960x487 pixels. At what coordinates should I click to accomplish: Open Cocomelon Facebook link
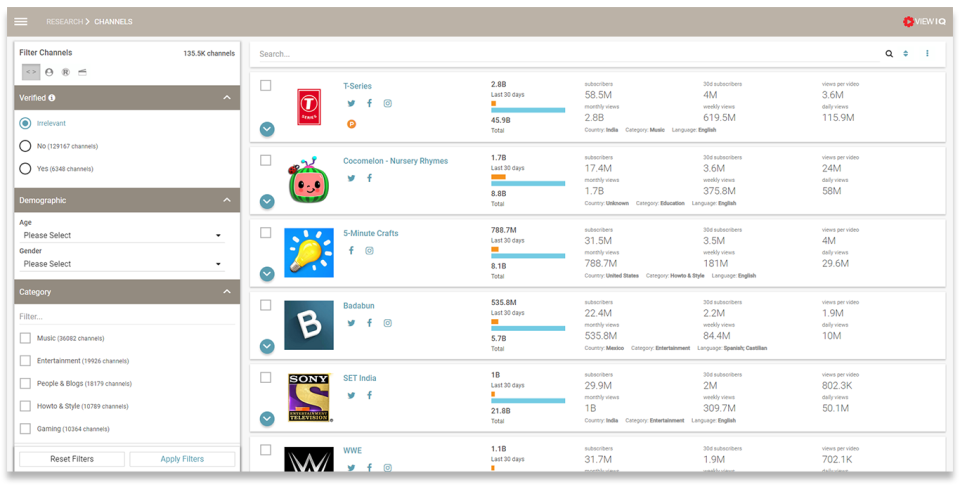[369, 178]
